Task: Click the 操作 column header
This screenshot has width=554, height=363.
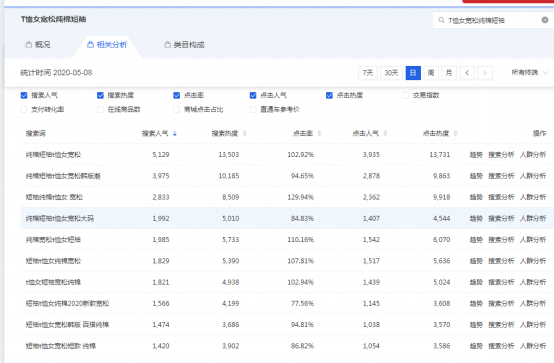Action: [x=539, y=134]
